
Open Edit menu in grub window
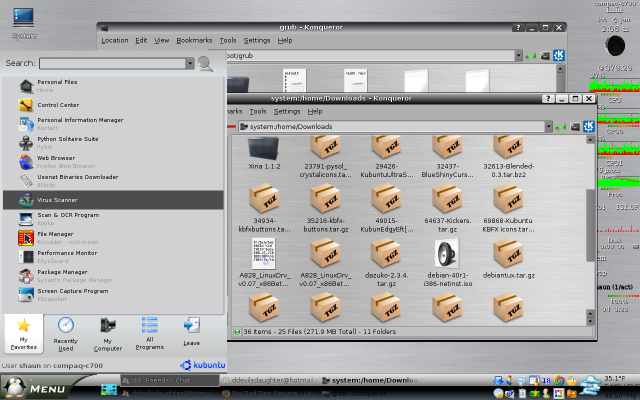point(141,40)
